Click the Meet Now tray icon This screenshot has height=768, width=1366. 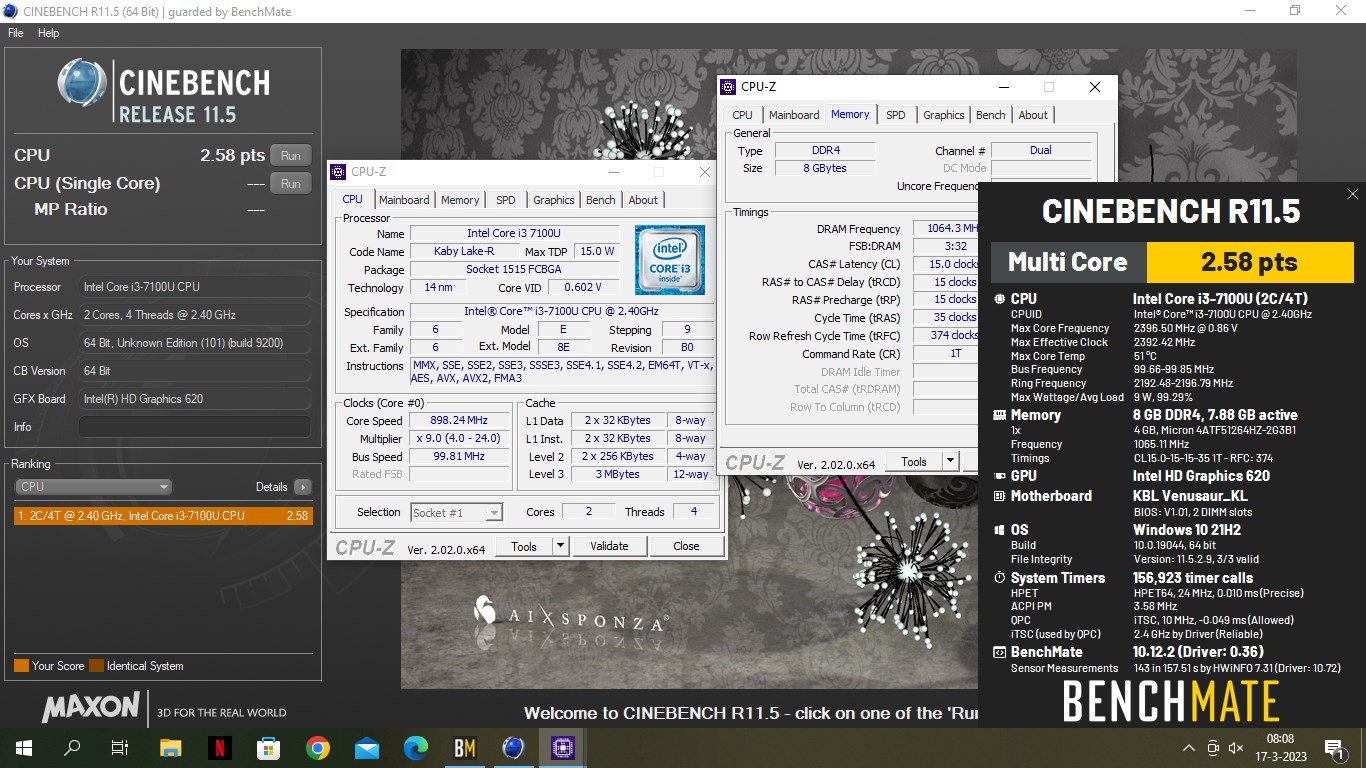pyautogui.click(x=1213, y=747)
